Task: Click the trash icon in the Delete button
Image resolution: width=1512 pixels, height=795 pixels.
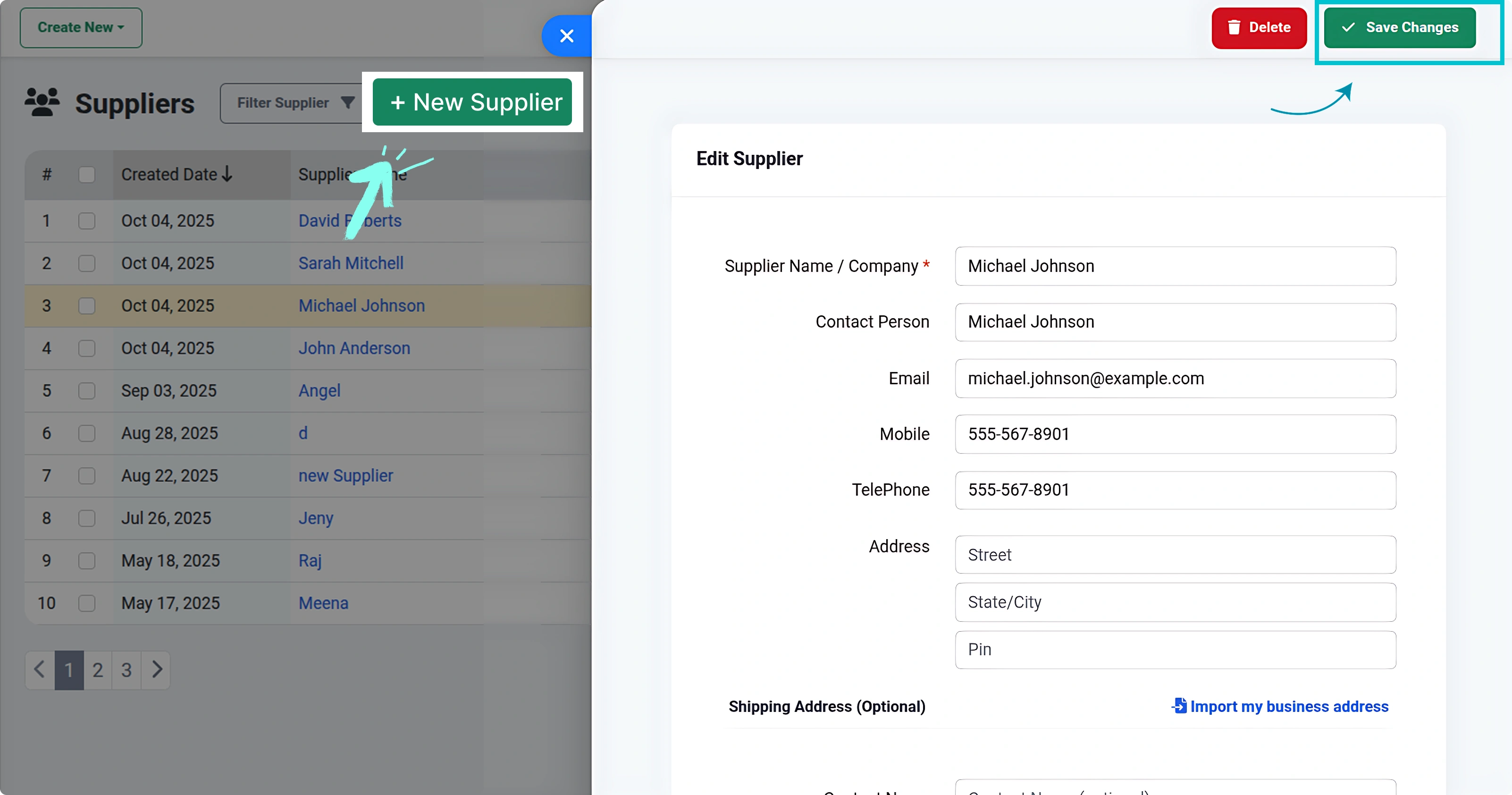Action: [x=1235, y=27]
